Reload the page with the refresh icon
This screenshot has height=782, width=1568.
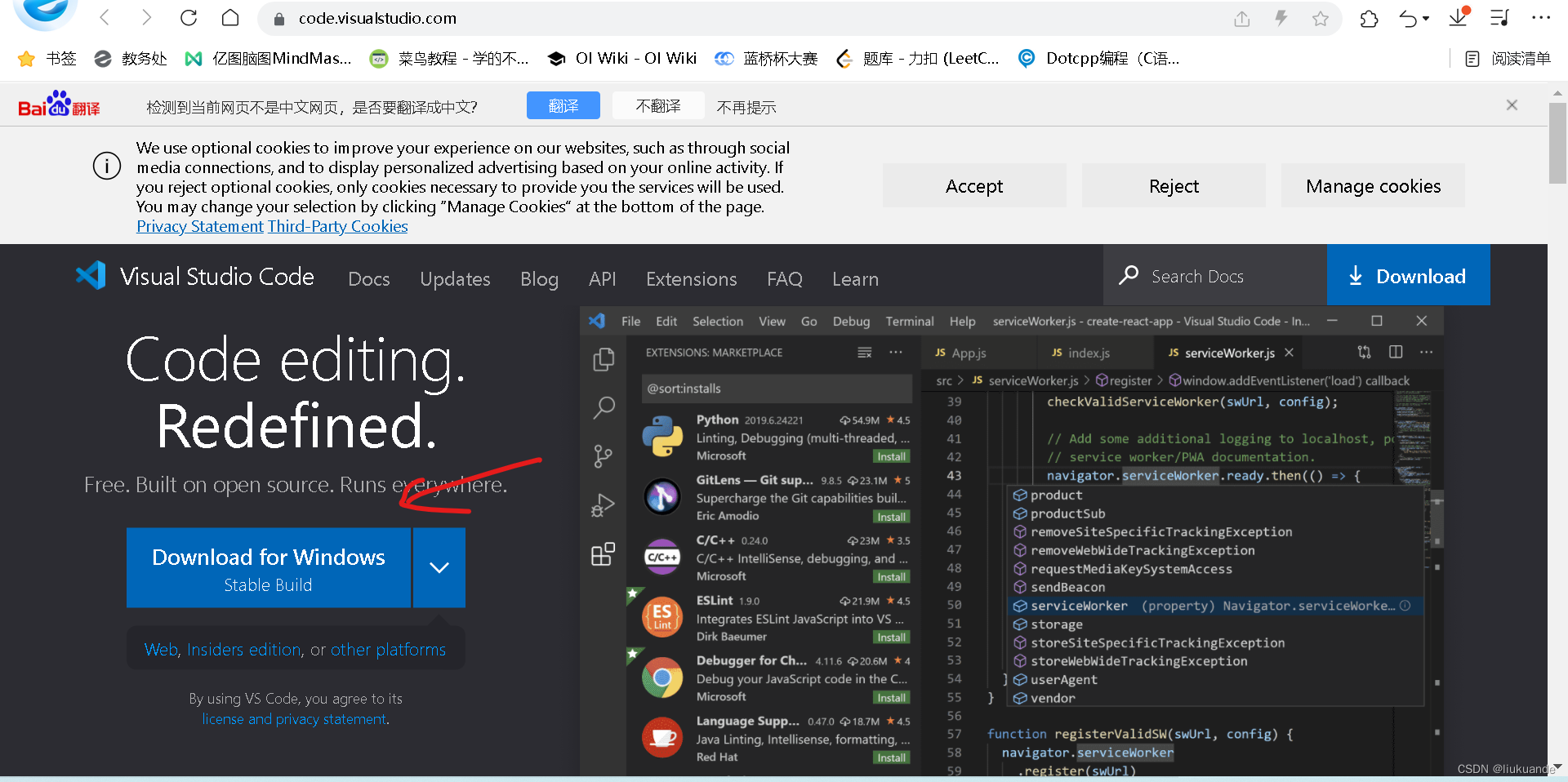coord(189,18)
